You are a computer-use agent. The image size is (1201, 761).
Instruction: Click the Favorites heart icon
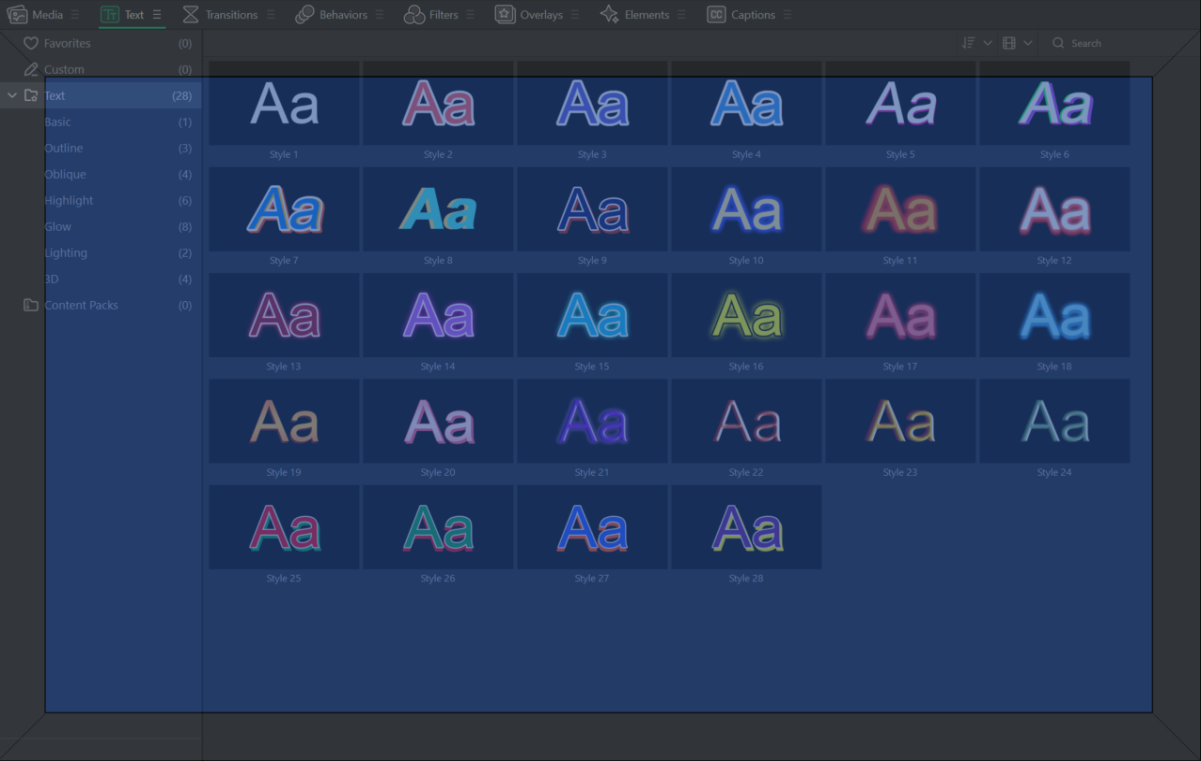[31, 44]
